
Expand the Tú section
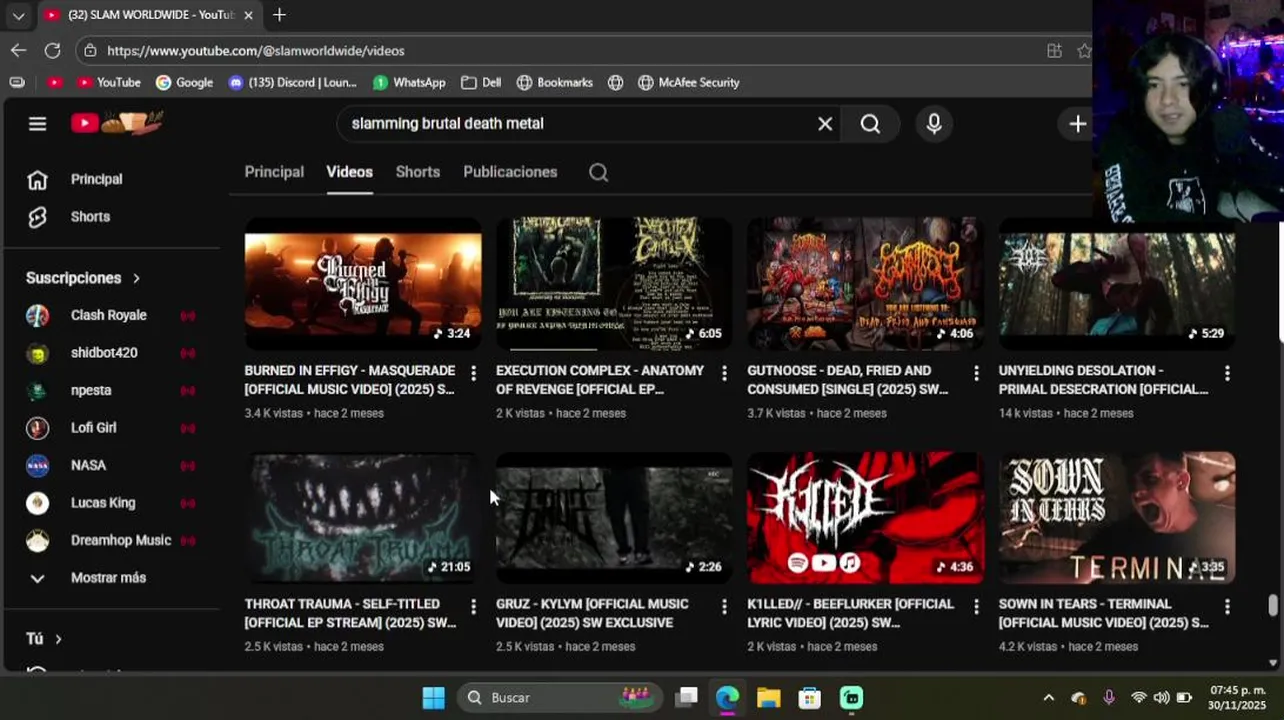tap(44, 639)
